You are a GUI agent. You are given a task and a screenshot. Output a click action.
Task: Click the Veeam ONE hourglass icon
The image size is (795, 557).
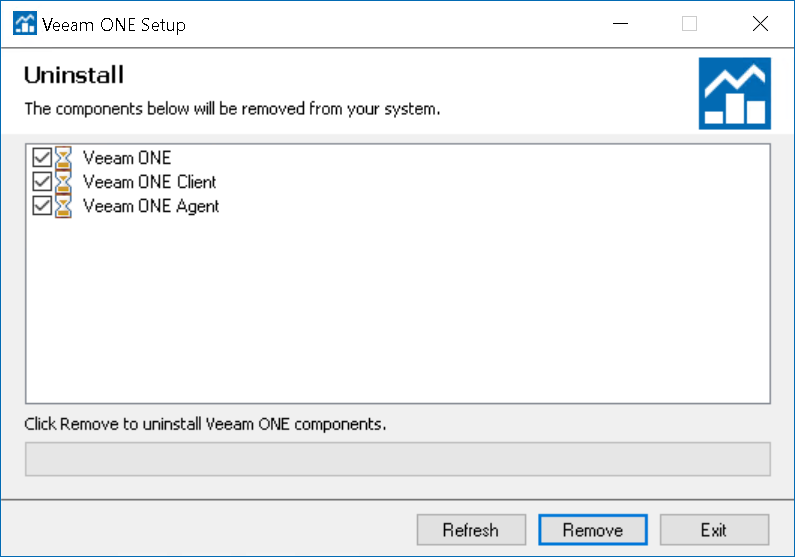63,158
